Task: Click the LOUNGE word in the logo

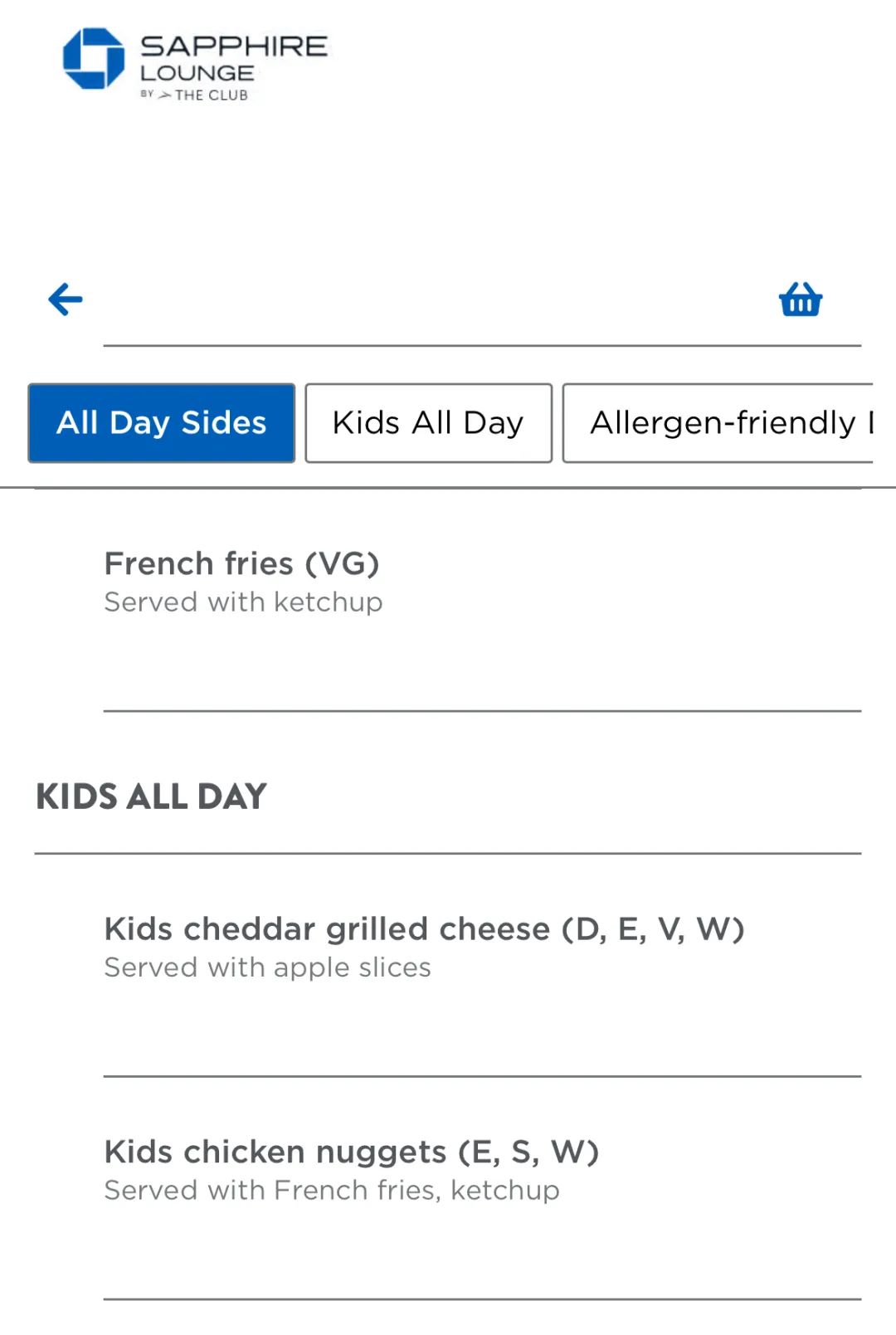Action: tap(197, 73)
